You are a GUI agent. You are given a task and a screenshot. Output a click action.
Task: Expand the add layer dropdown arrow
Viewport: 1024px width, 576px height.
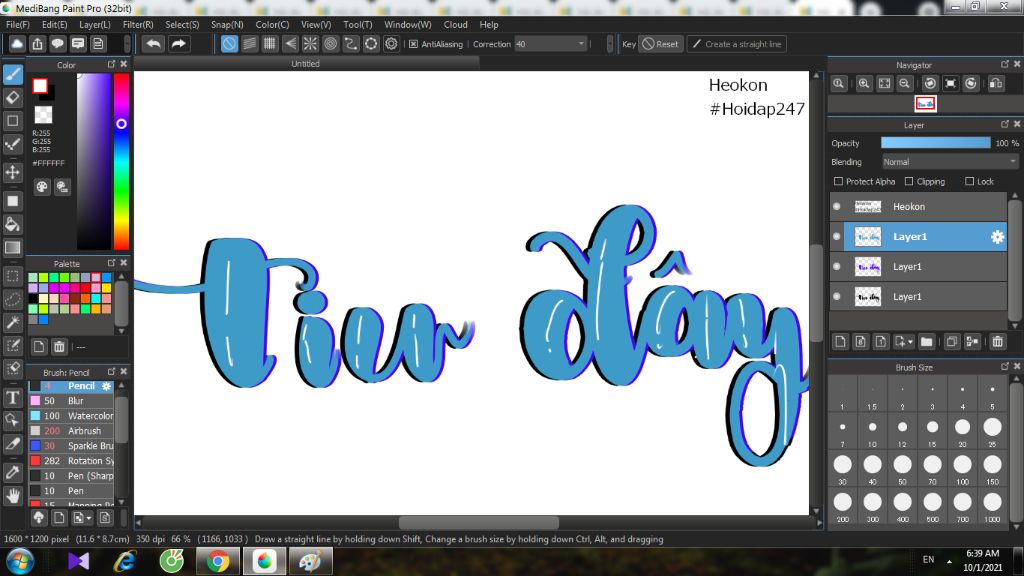[910, 342]
